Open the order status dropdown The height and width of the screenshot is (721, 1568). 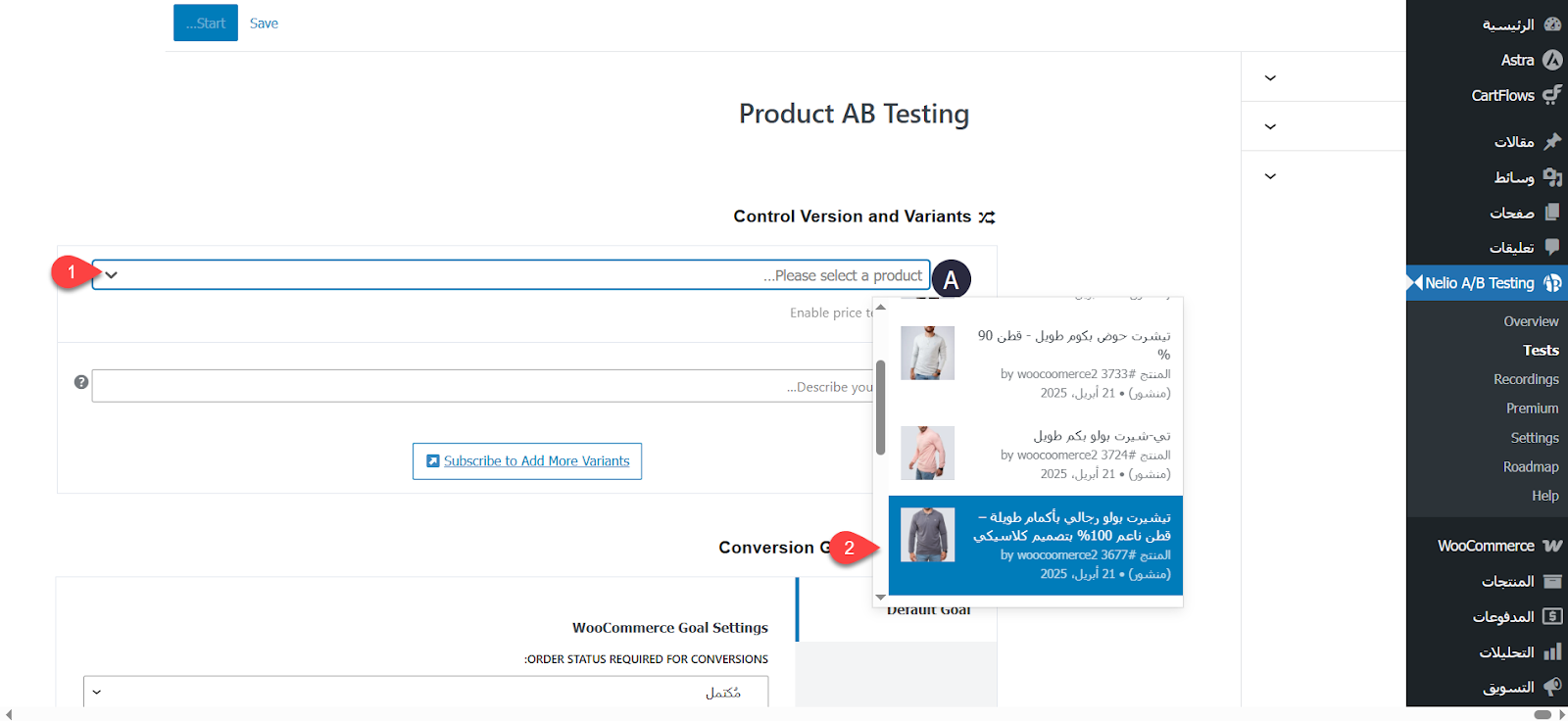click(x=425, y=692)
